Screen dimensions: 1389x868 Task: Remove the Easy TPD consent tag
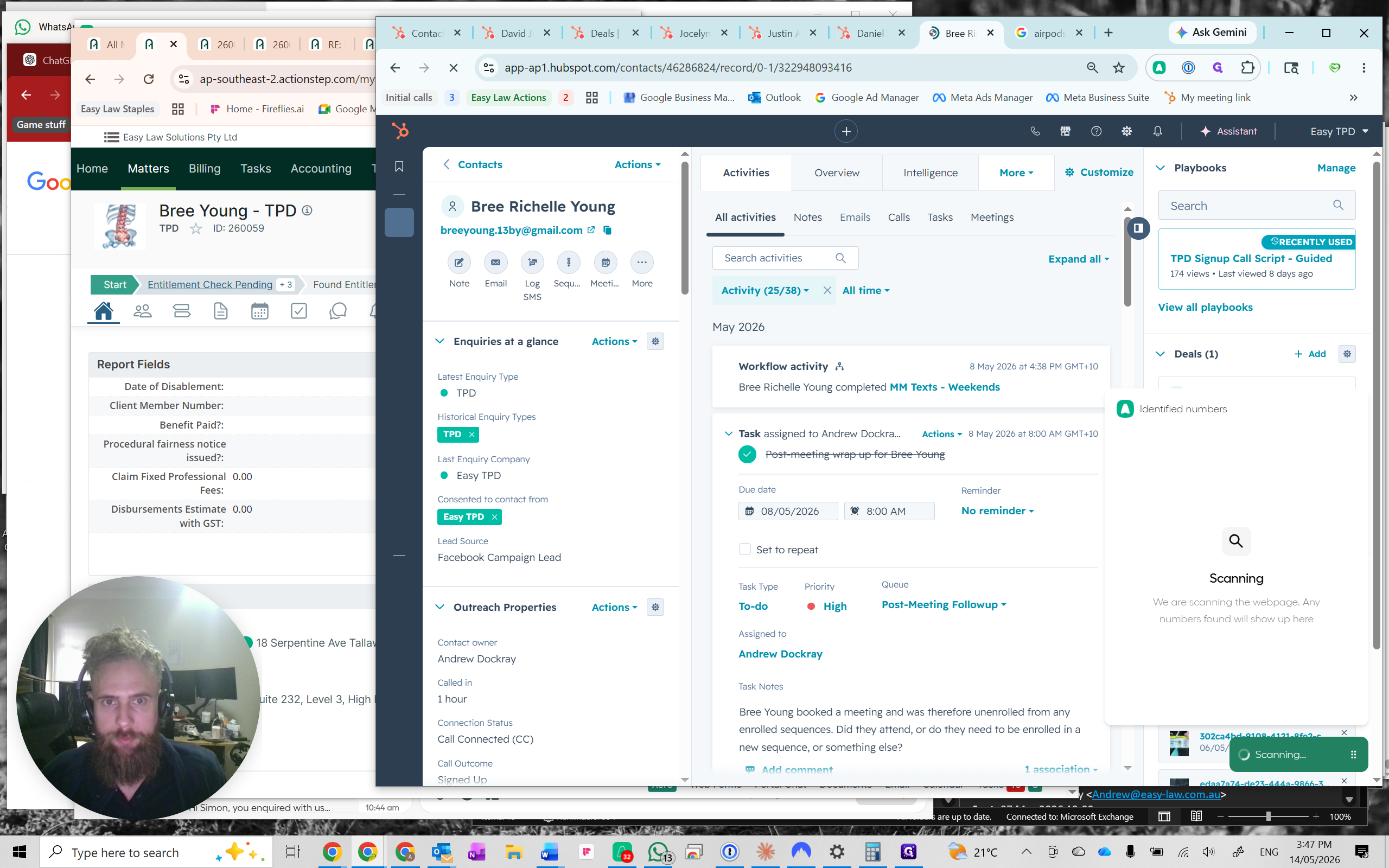pyautogui.click(x=494, y=516)
